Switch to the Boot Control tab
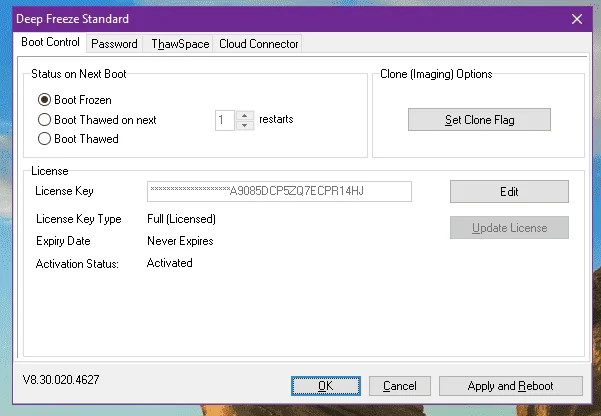Viewport: 601px width, 416px height. coord(50,42)
